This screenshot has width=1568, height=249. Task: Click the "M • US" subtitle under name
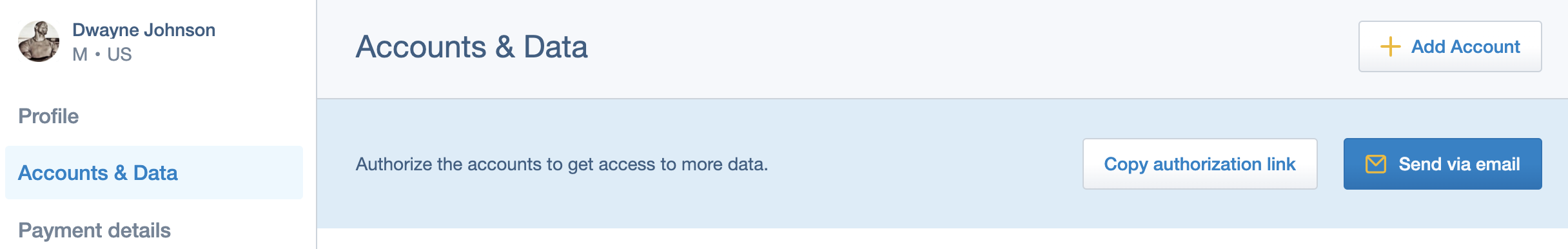[x=102, y=54]
